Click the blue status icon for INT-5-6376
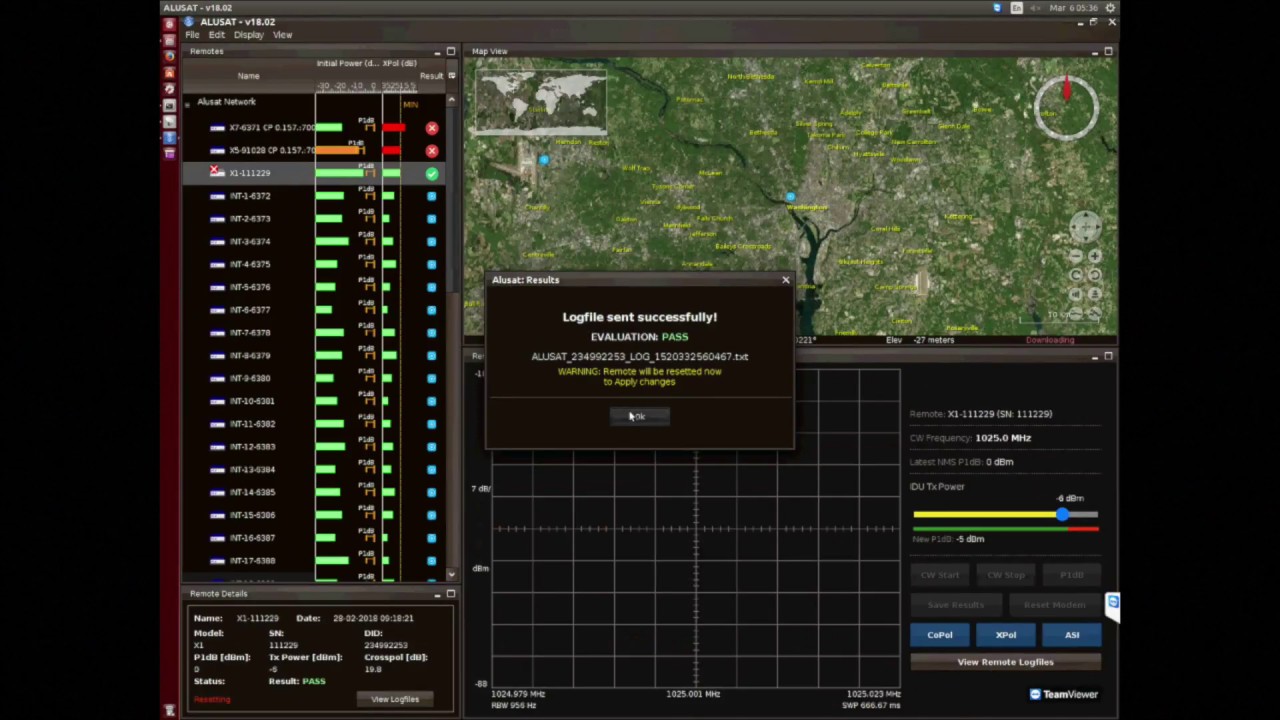1280x720 pixels. pos(431,287)
